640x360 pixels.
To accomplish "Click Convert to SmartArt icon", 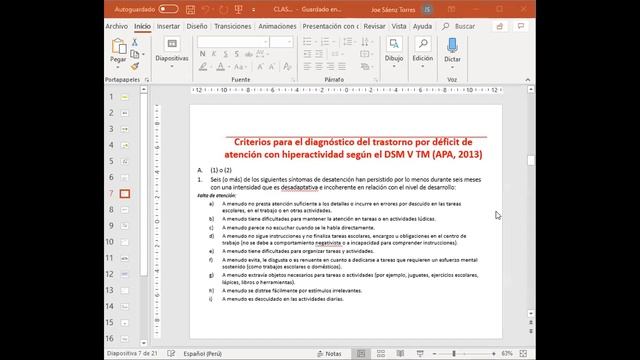I will [366, 67].
